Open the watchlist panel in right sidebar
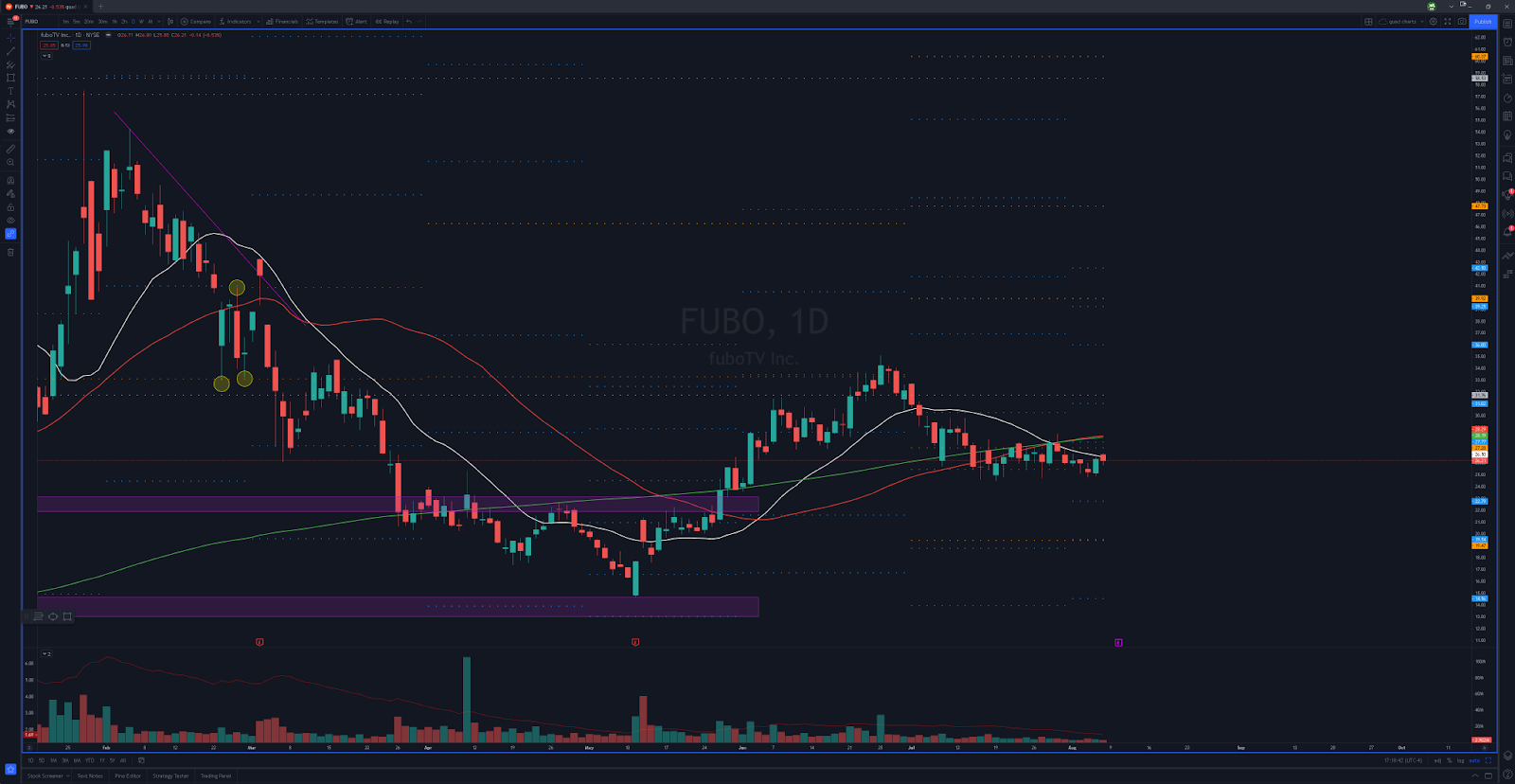This screenshot has height=784, width=1515. (1507, 24)
